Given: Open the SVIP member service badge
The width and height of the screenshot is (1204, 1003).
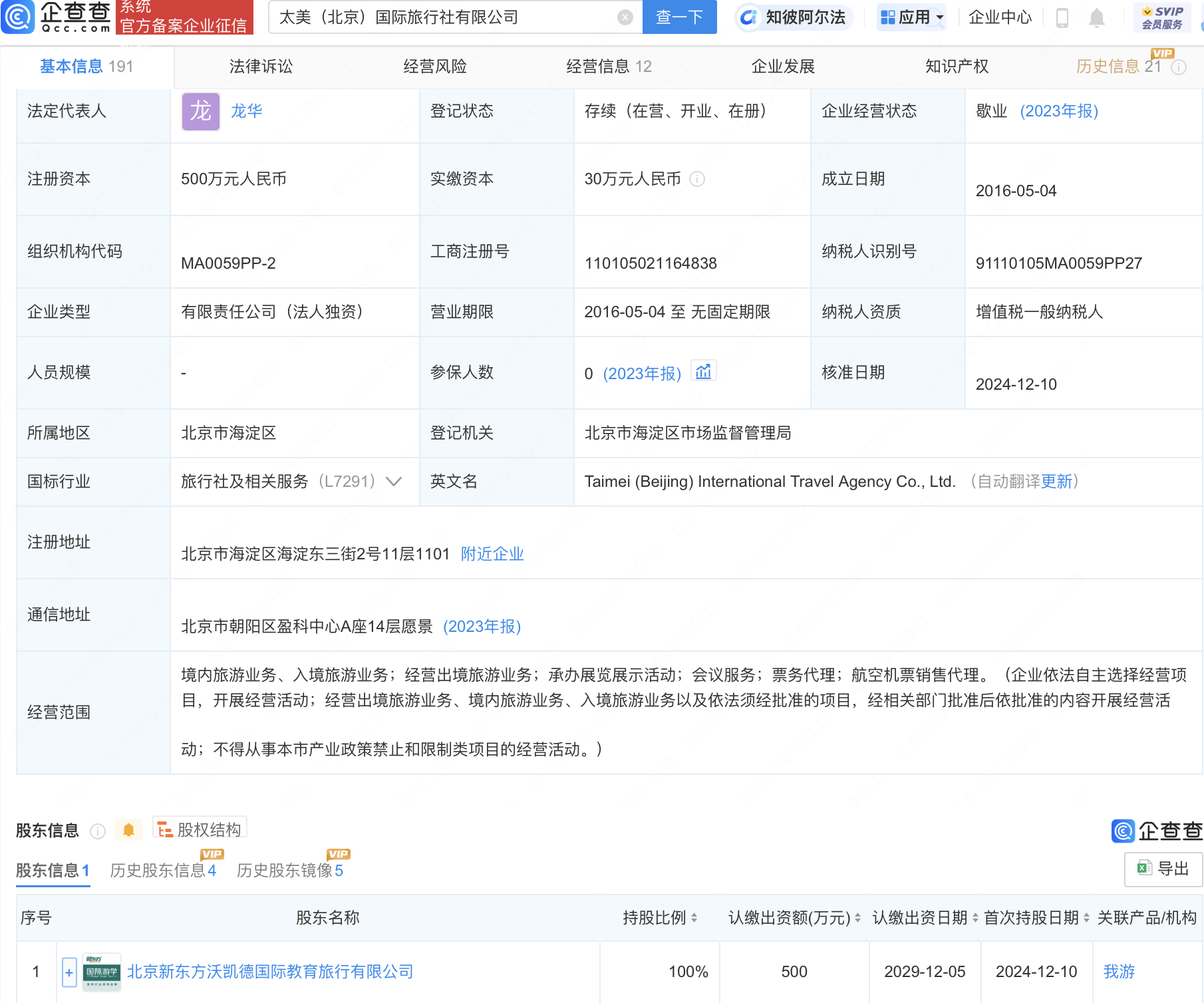Looking at the screenshot, I should pos(1162,17).
